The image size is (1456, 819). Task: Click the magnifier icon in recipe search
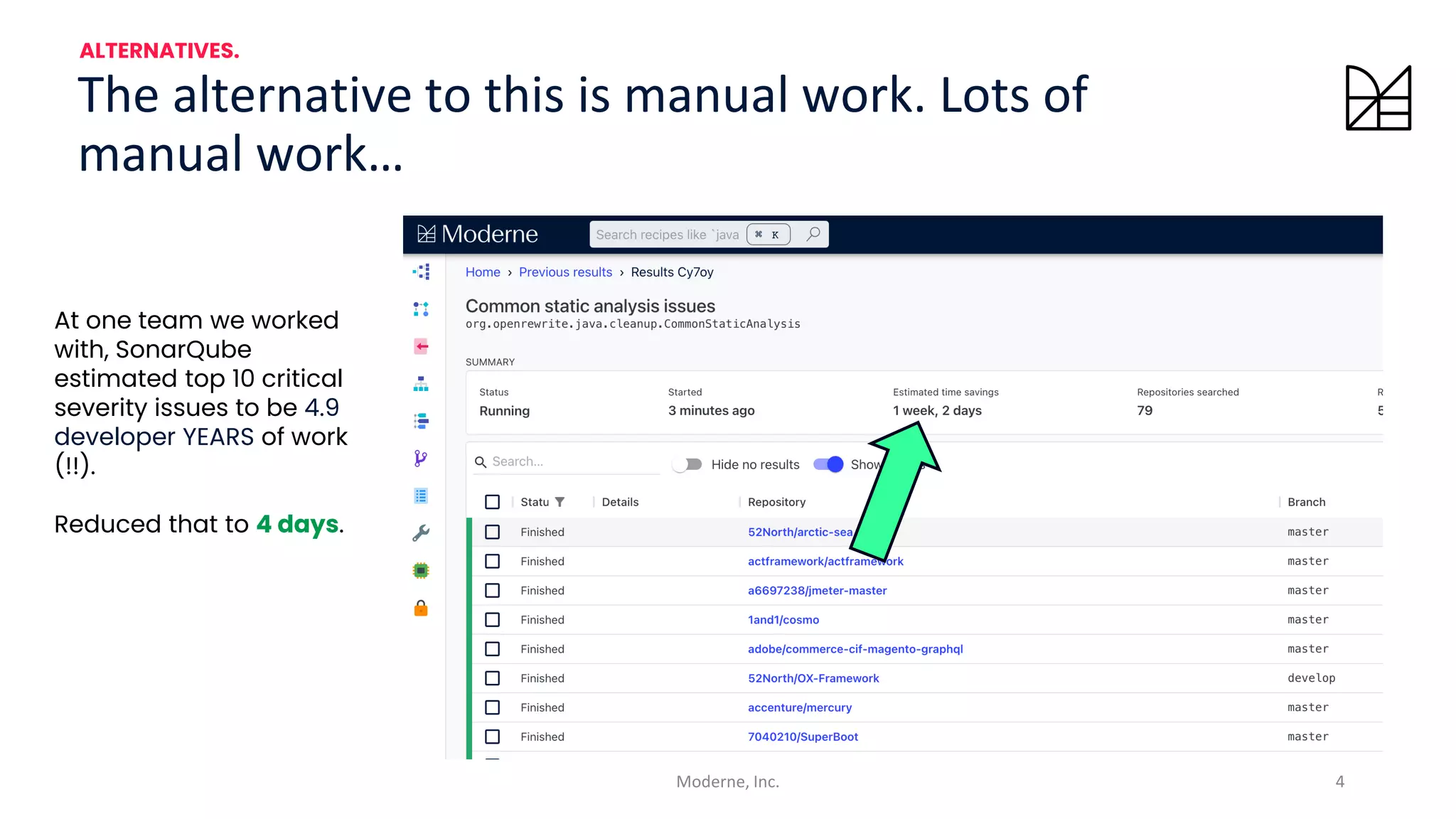[x=813, y=234]
